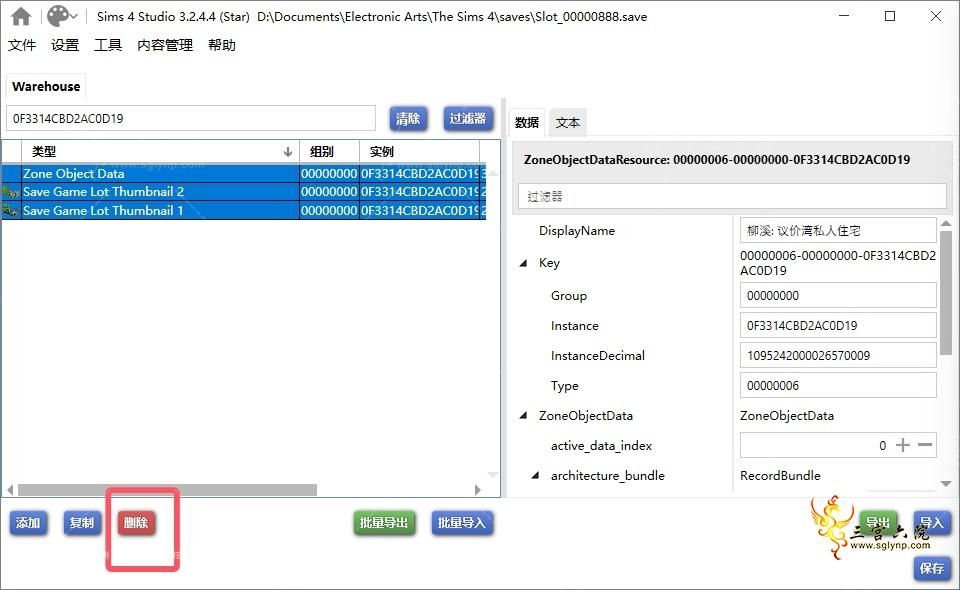Open the palette theme dropdown icon
This screenshot has width=960, height=590.
click(x=62, y=17)
